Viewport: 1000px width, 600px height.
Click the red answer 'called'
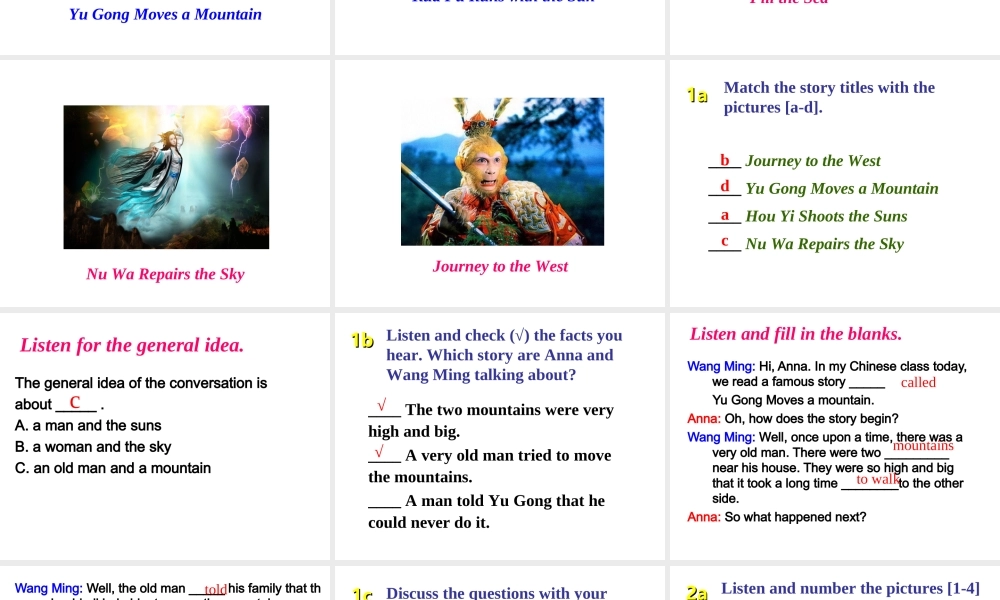coord(918,383)
